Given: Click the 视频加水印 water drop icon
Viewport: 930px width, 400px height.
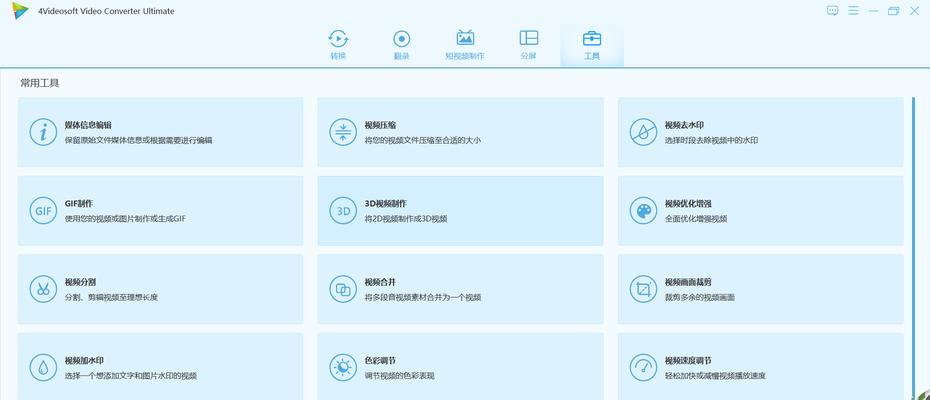Looking at the screenshot, I should coord(43,367).
